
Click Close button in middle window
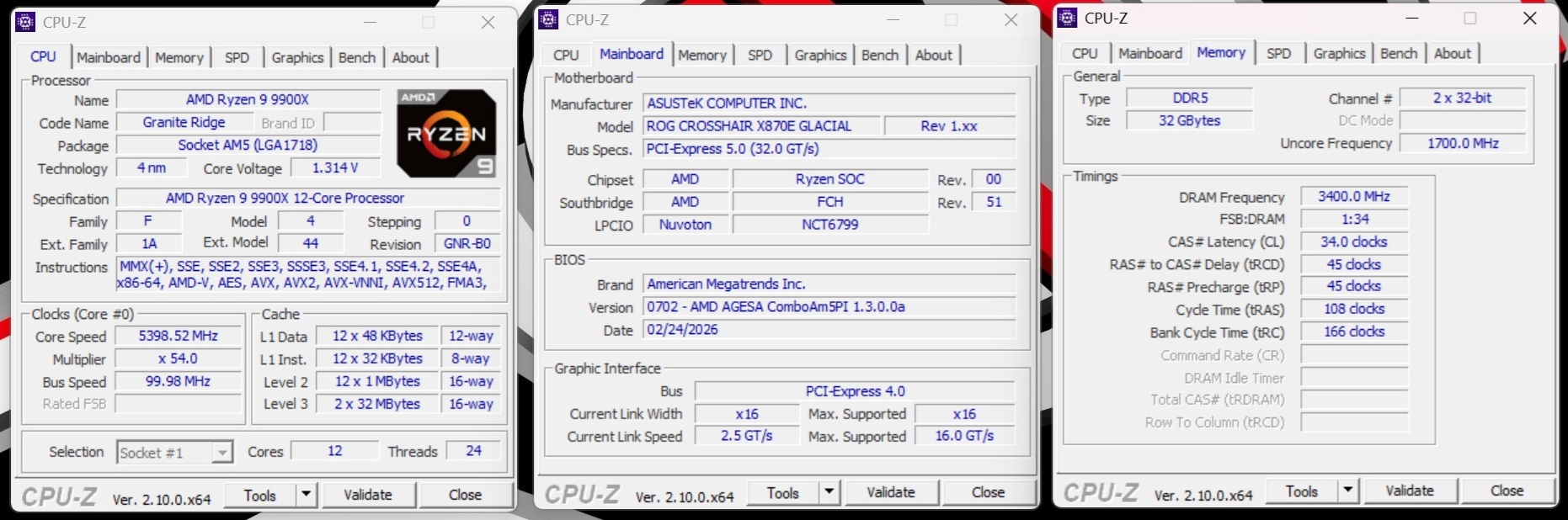(x=988, y=492)
